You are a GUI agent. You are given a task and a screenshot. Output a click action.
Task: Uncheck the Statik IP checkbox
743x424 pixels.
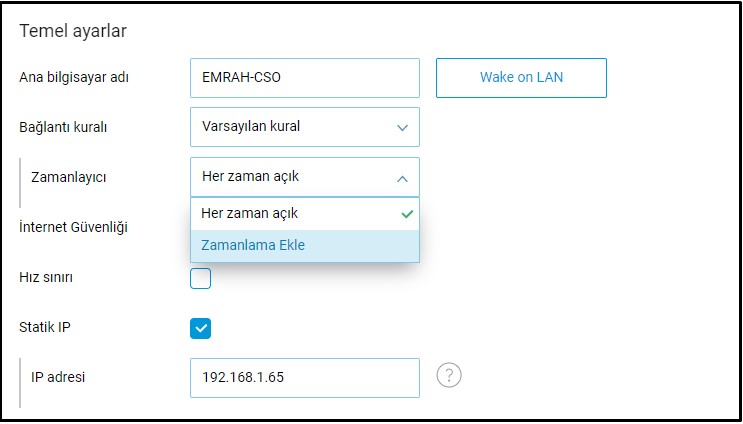(x=201, y=328)
